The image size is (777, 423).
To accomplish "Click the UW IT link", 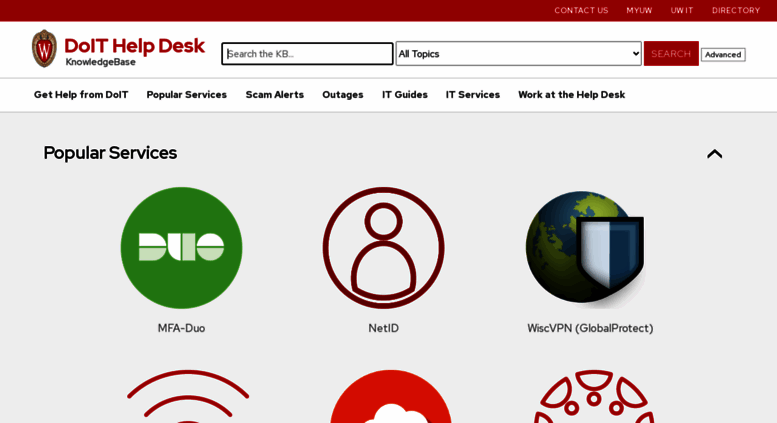I will [682, 10].
